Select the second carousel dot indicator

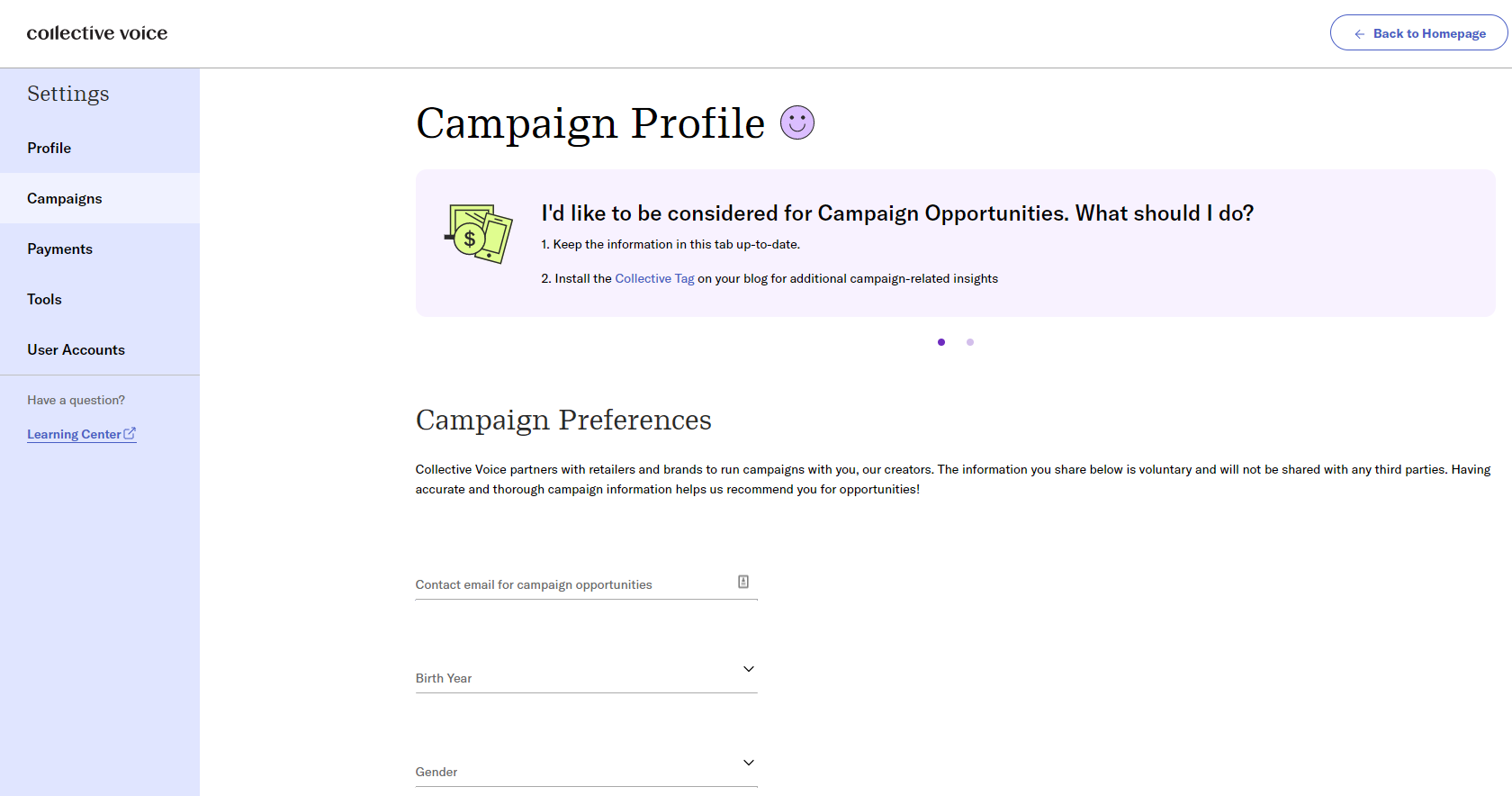click(x=970, y=342)
